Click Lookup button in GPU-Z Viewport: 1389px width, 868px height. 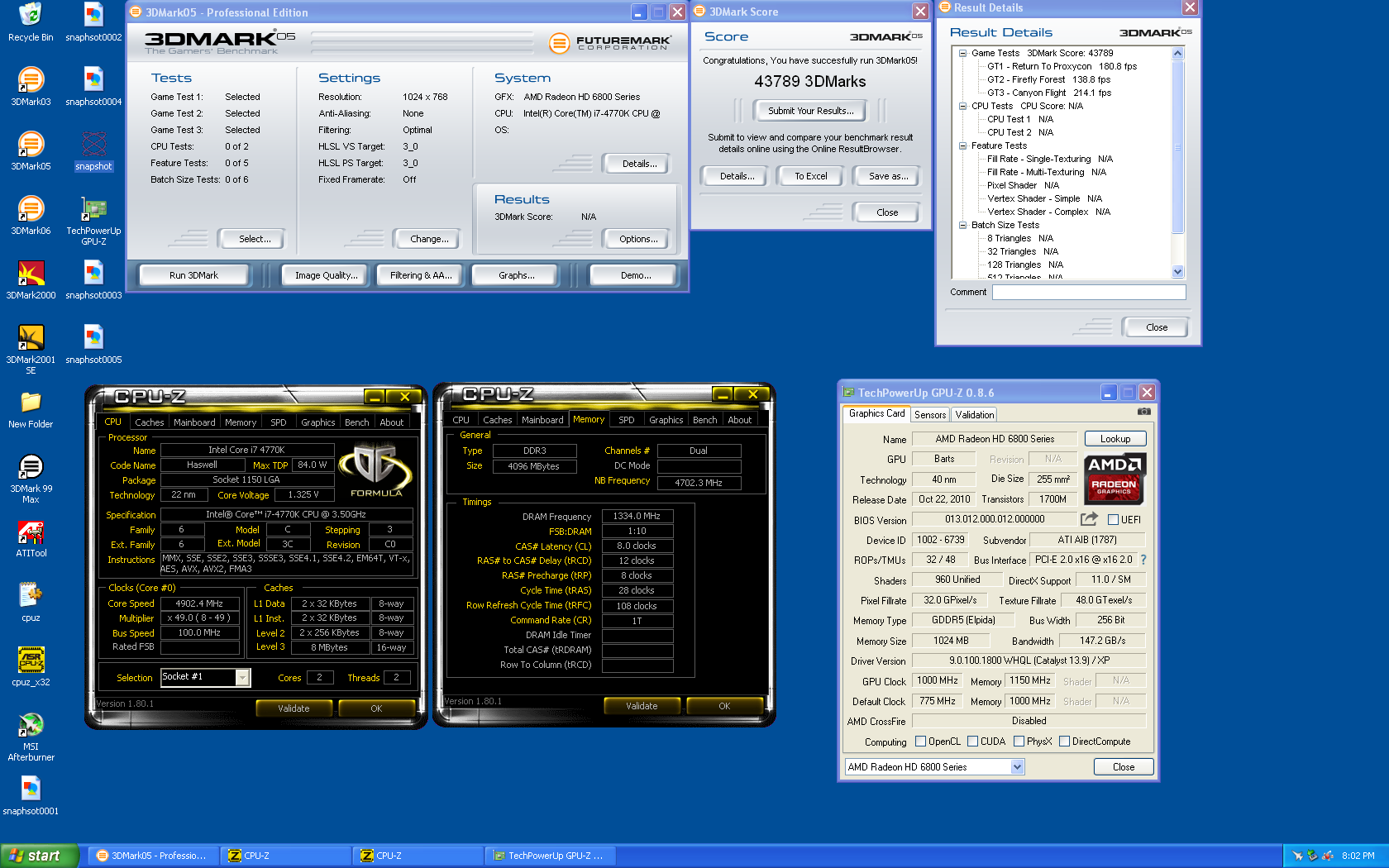(x=1115, y=439)
